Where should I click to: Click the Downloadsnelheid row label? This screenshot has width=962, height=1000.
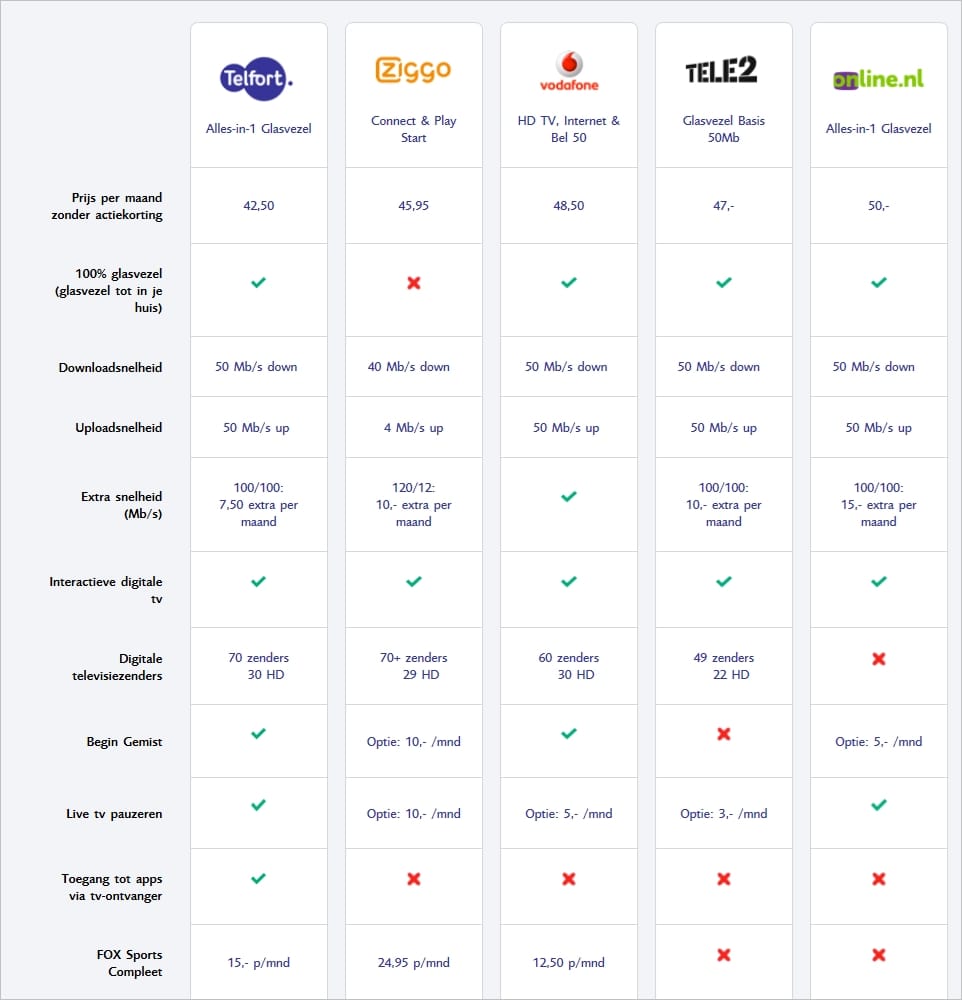click(x=110, y=368)
